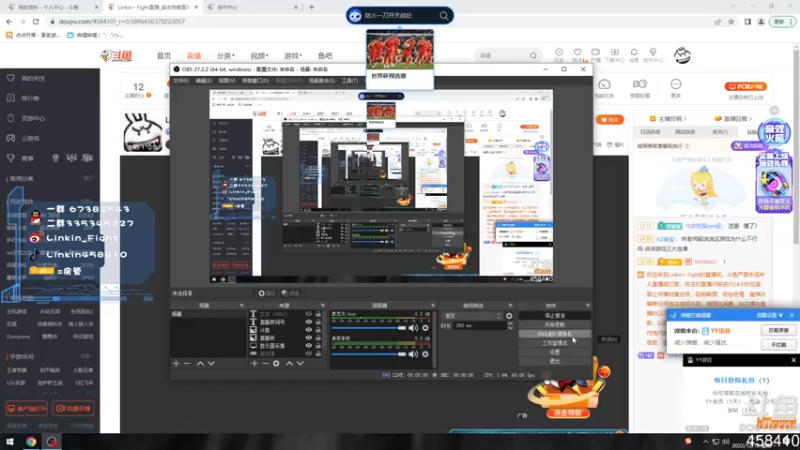Viewport: 800px width, 450px height.
Task: Click user avatar in Douyu header
Action: coord(682,55)
